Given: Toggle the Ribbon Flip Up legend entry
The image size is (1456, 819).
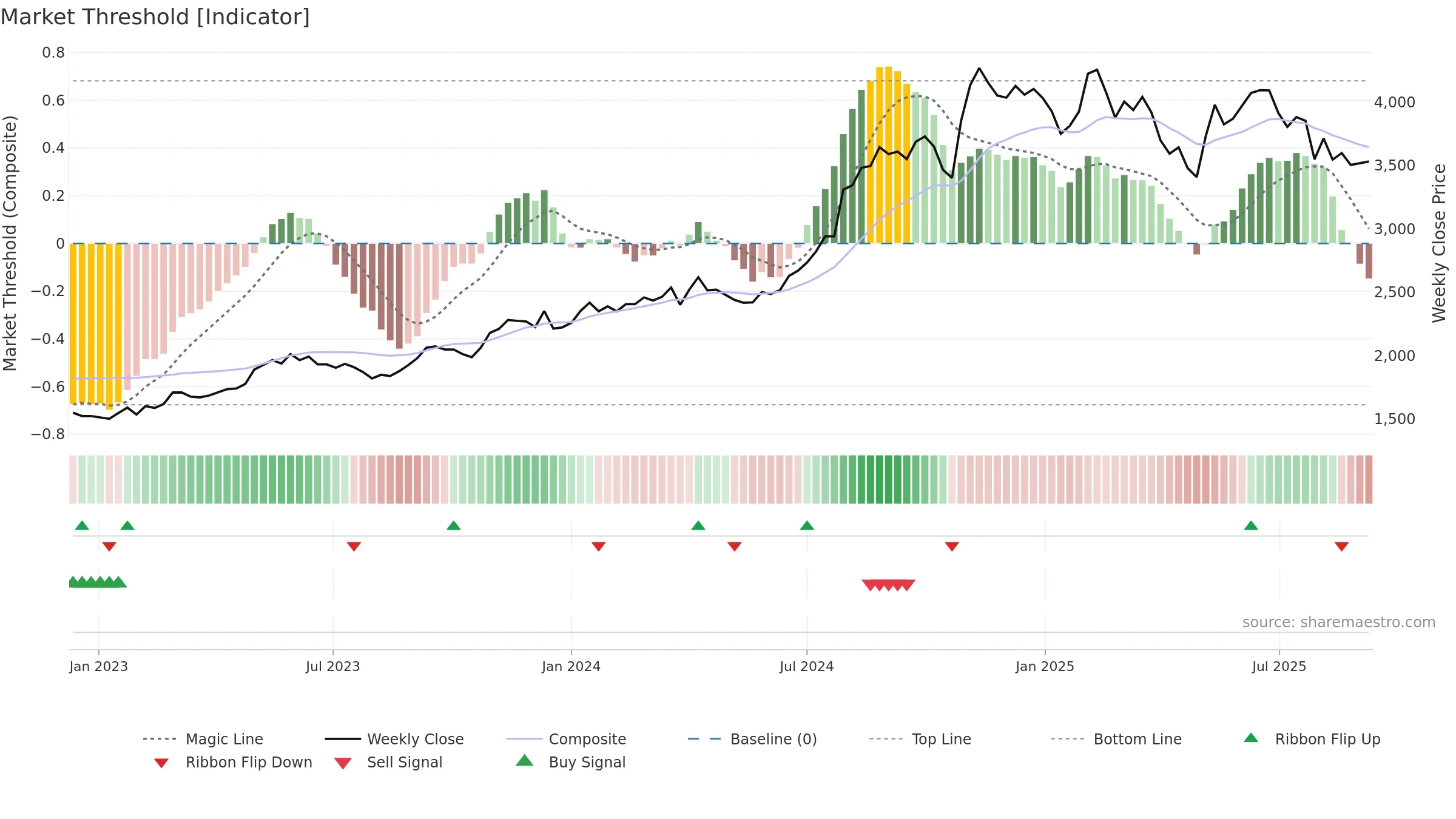Looking at the screenshot, I should pos(1312,739).
